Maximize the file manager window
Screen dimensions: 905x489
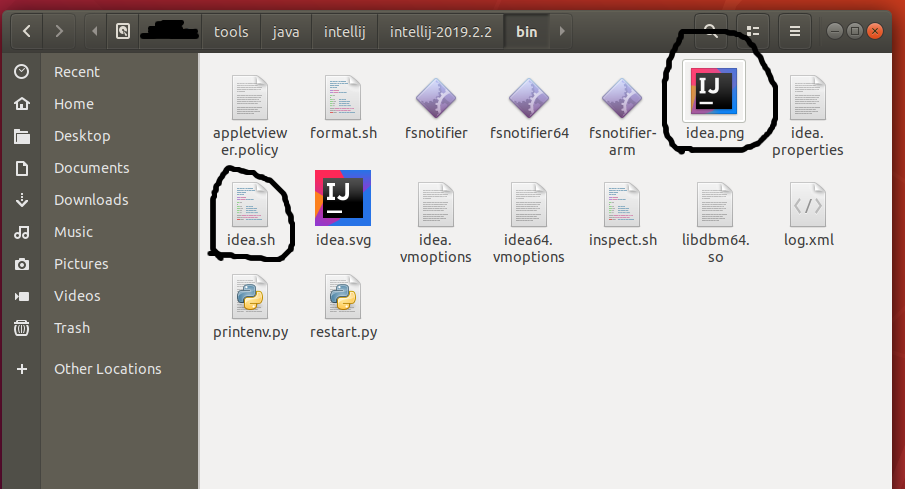(x=855, y=31)
